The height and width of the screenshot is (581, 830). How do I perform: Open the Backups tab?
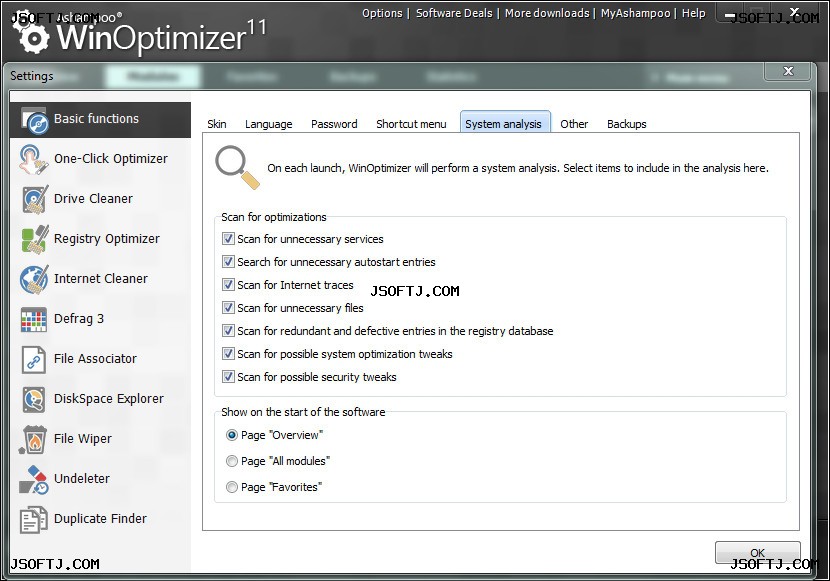[626, 124]
